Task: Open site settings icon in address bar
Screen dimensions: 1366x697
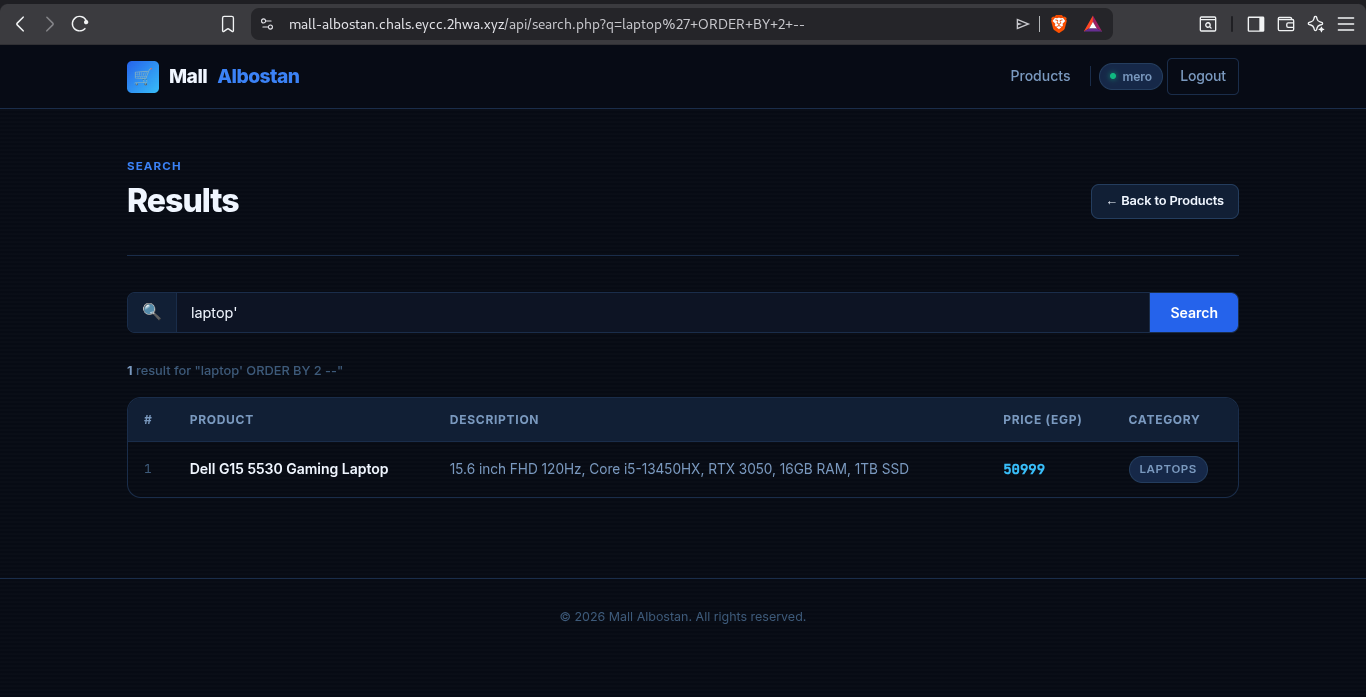Action: click(x=266, y=24)
